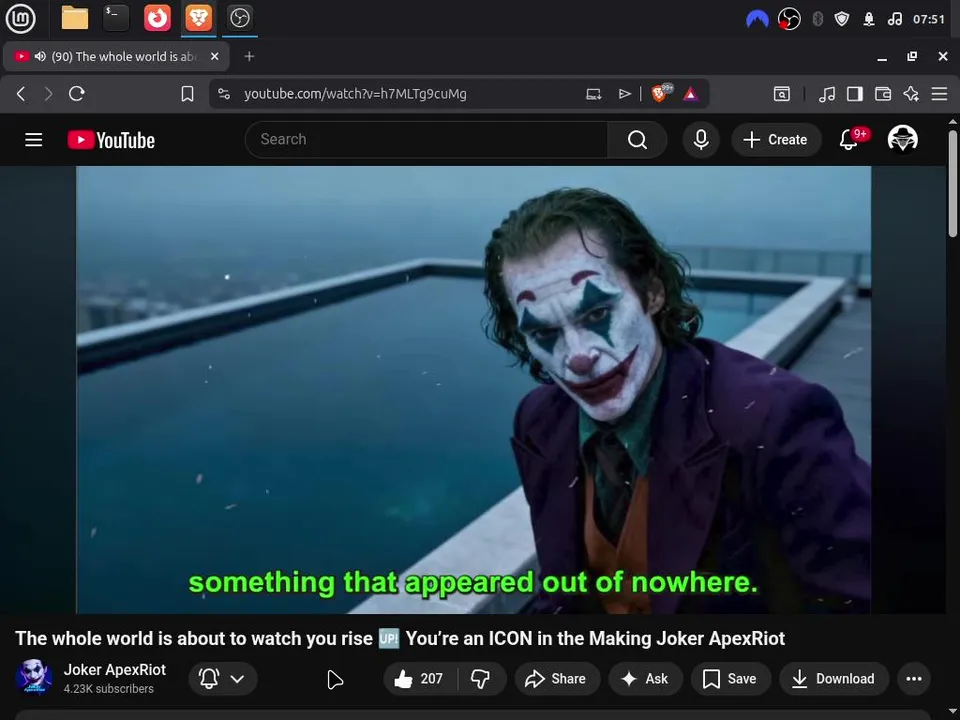Viewport: 960px width, 720px height.
Task: Click the Create button
Action: click(x=776, y=140)
